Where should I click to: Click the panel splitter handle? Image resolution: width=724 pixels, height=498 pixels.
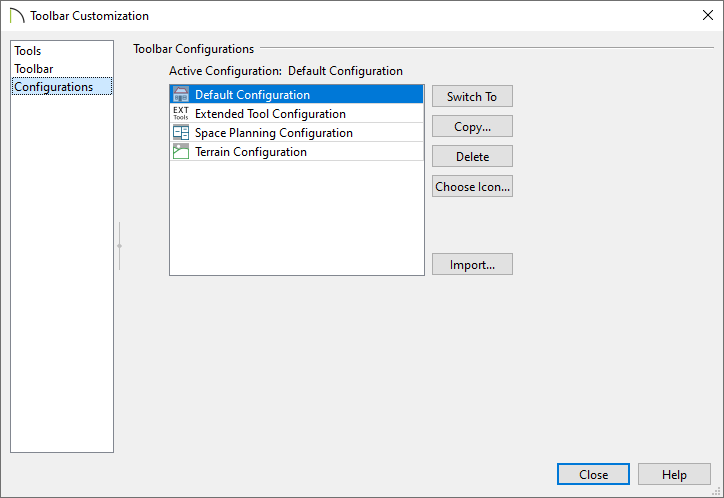point(120,246)
